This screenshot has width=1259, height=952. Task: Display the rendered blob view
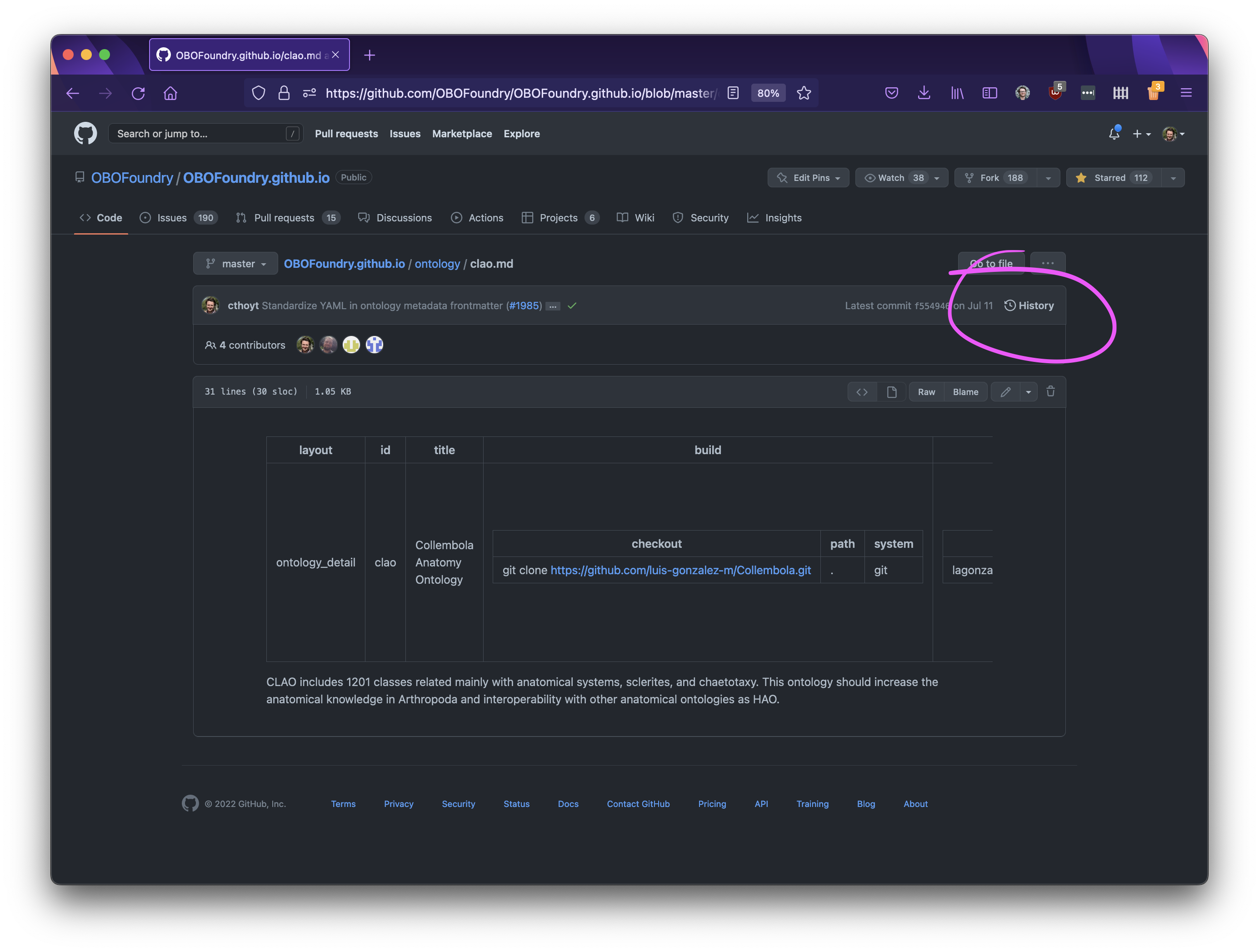891,392
